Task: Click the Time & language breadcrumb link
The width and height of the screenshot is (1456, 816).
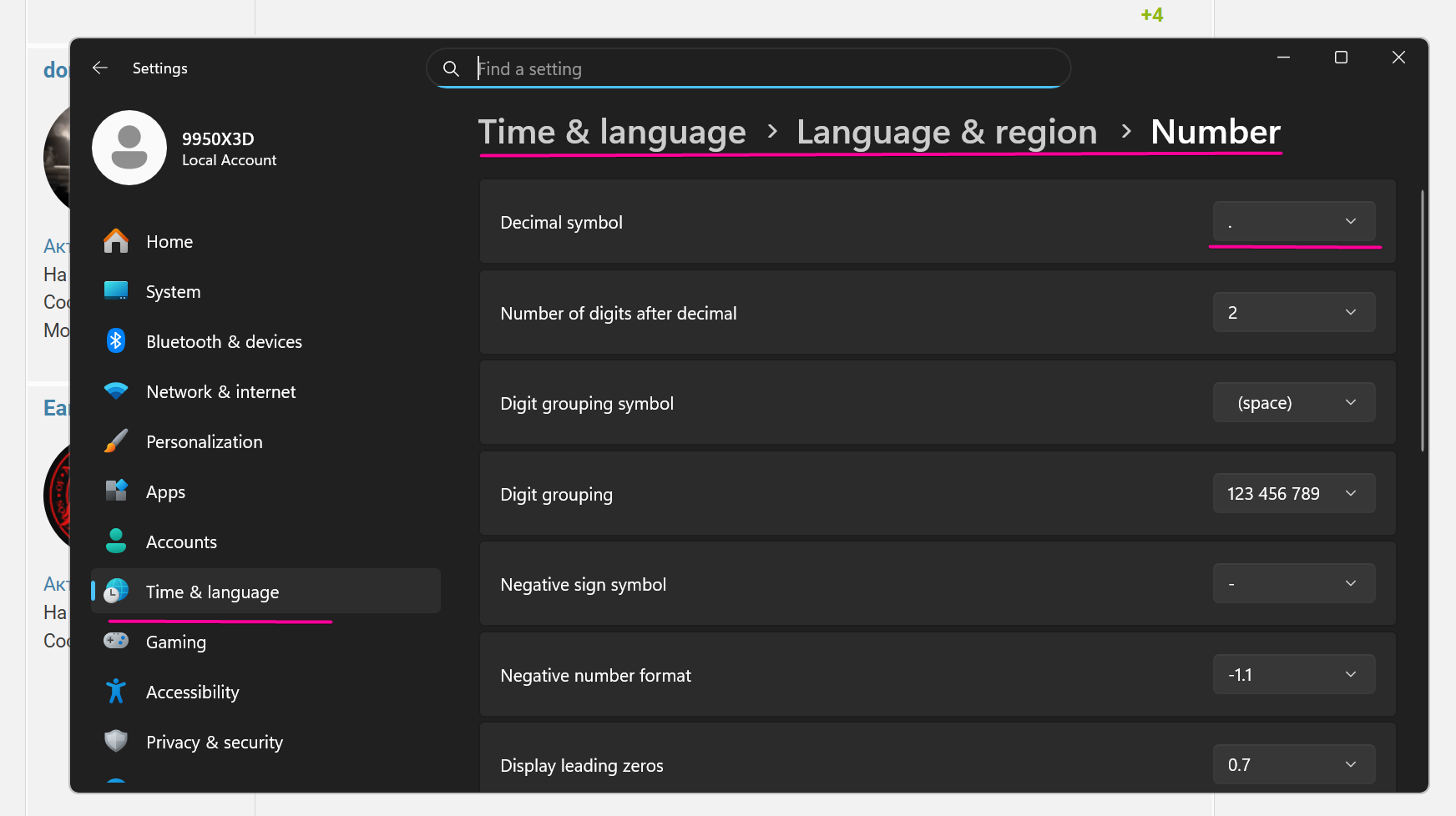Action: (x=612, y=132)
